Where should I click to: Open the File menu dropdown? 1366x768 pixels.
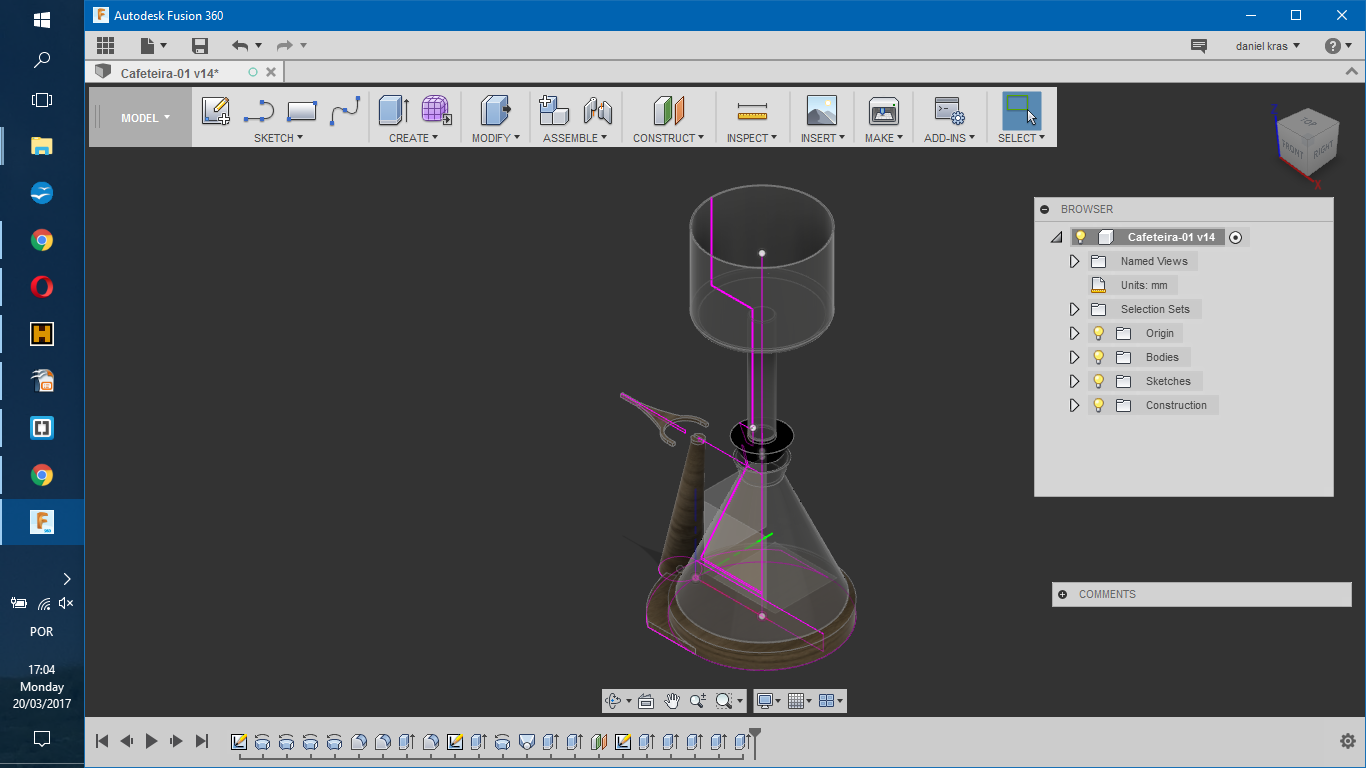153,45
